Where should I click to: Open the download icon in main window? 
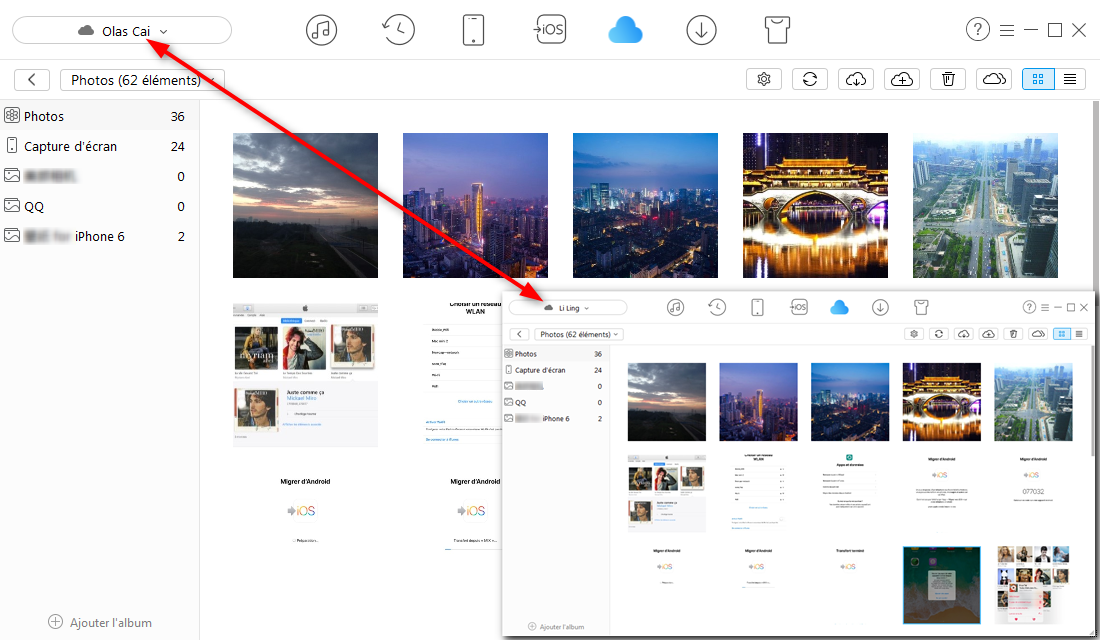[701, 30]
